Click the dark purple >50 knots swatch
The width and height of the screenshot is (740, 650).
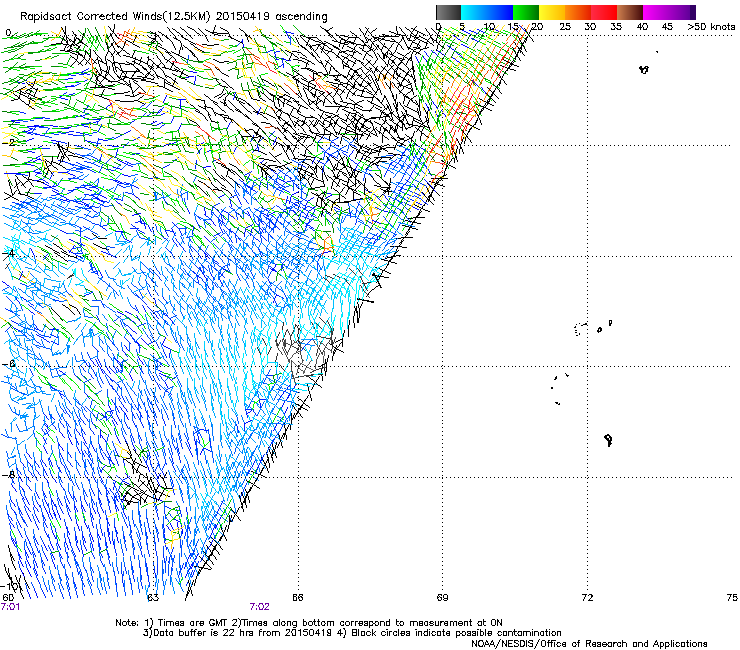tap(693, 12)
